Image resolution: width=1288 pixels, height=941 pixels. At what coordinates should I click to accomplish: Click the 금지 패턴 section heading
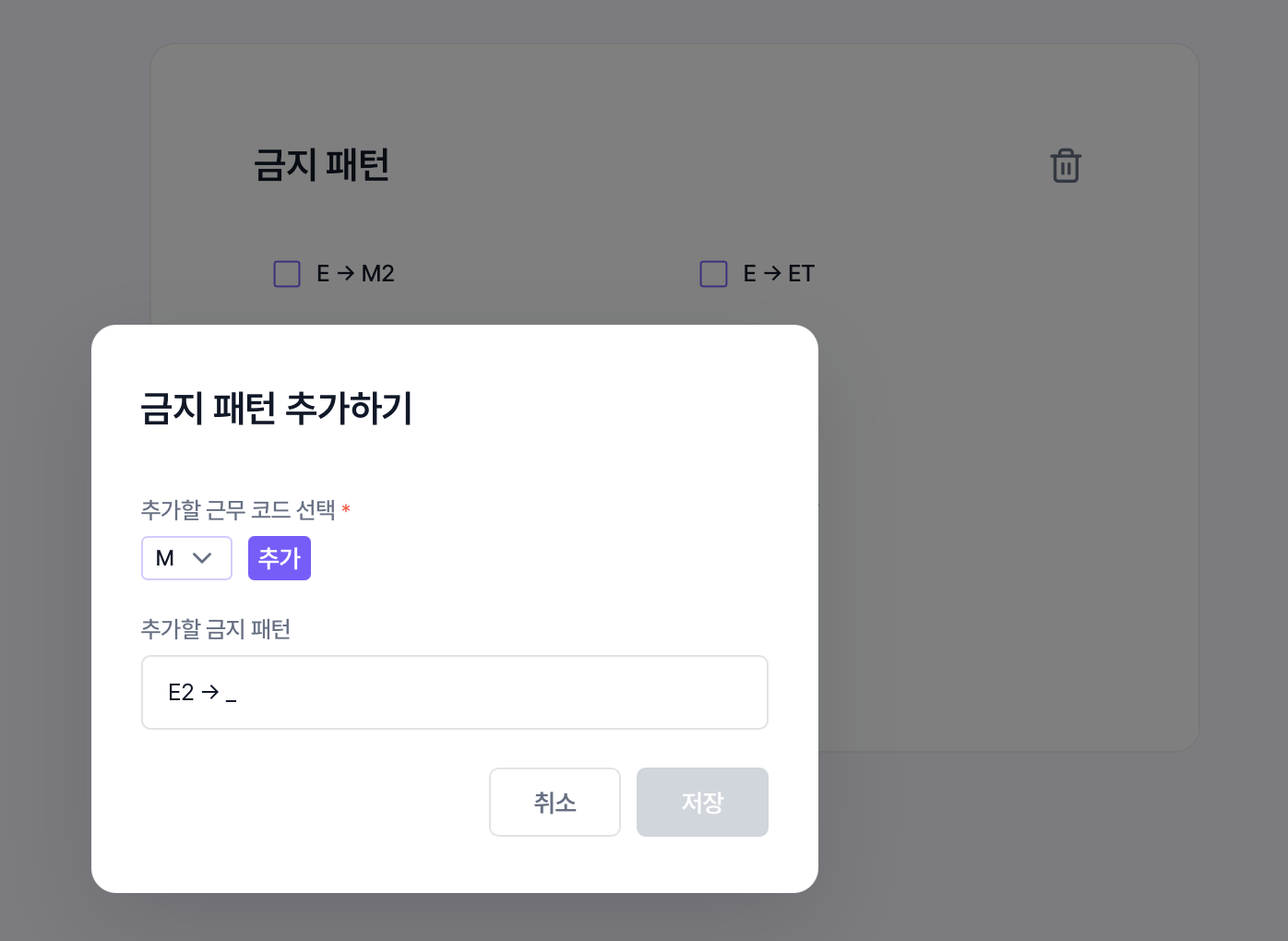(321, 166)
